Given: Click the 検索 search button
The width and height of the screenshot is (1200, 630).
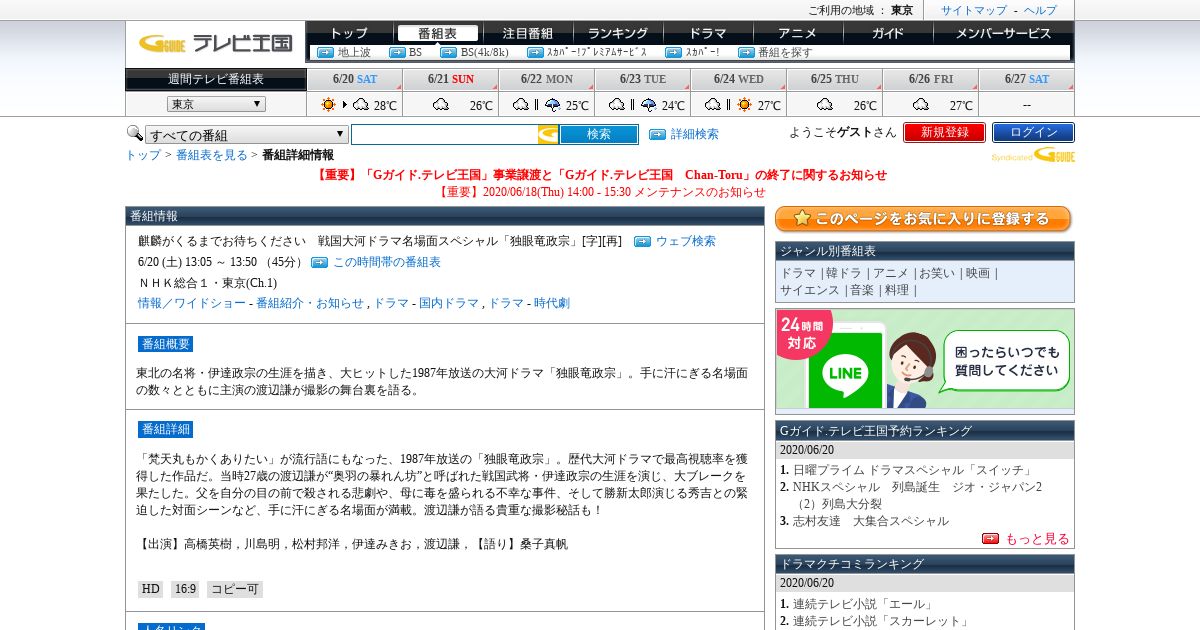Looking at the screenshot, I should tap(599, 134).
